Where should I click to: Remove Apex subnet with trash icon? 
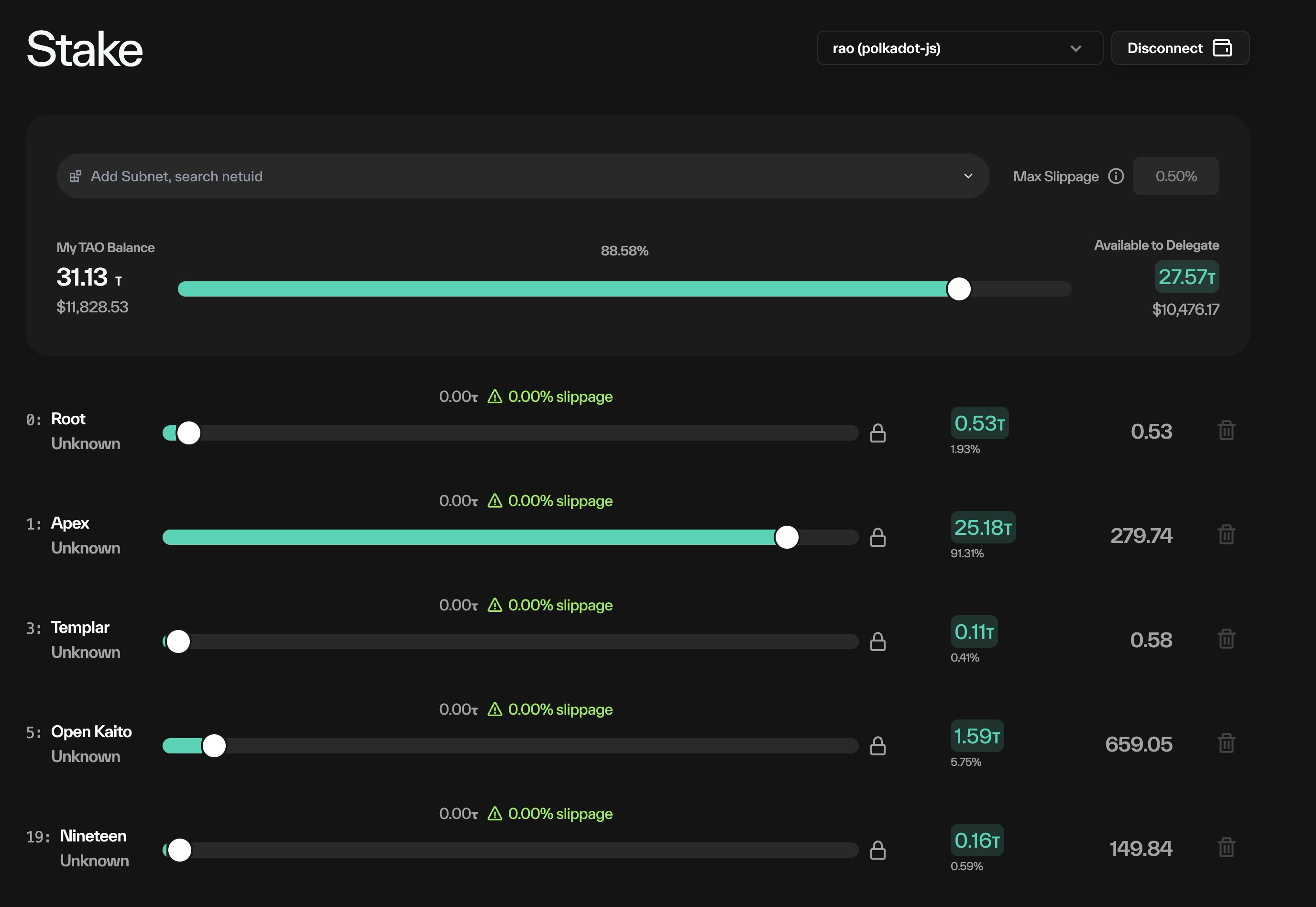click(1226, 534)
